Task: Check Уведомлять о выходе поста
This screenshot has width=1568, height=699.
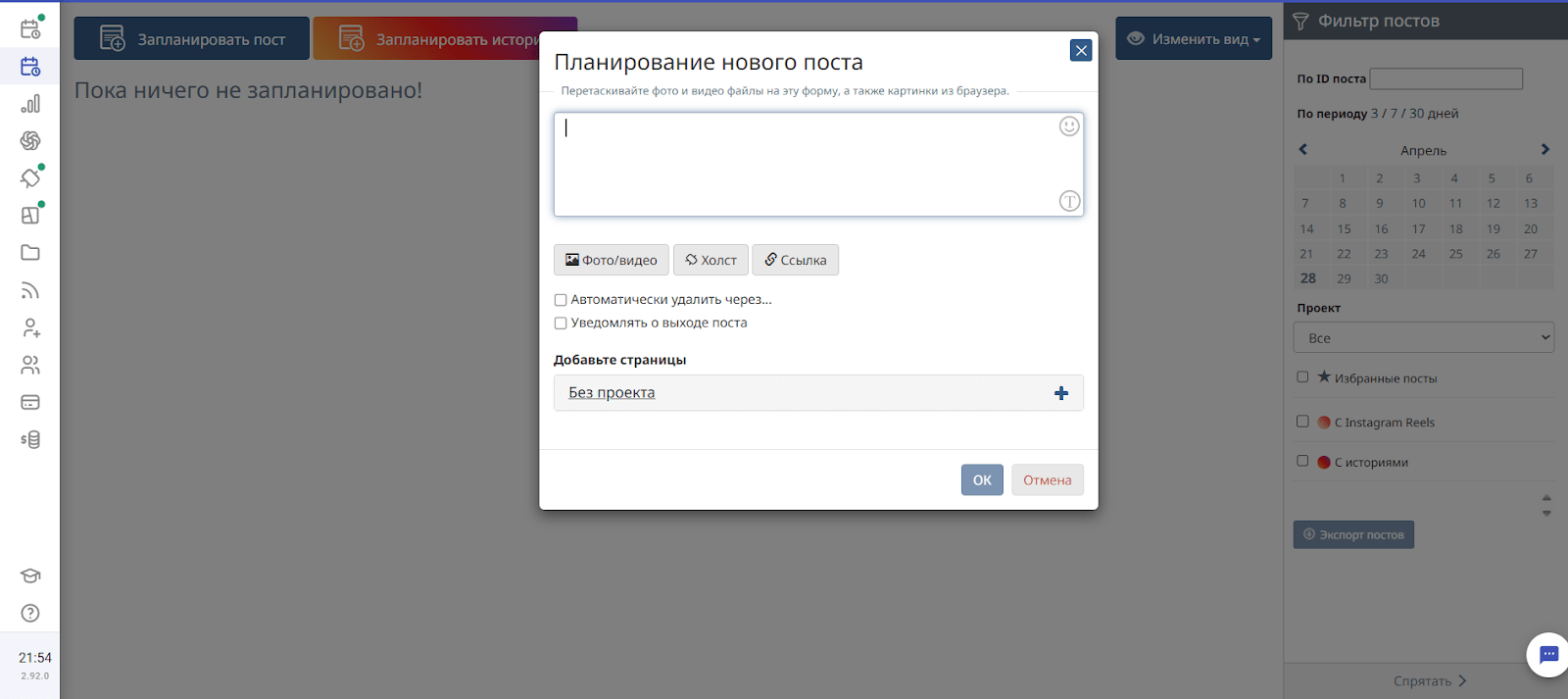Action: click(x=561, y=323)
